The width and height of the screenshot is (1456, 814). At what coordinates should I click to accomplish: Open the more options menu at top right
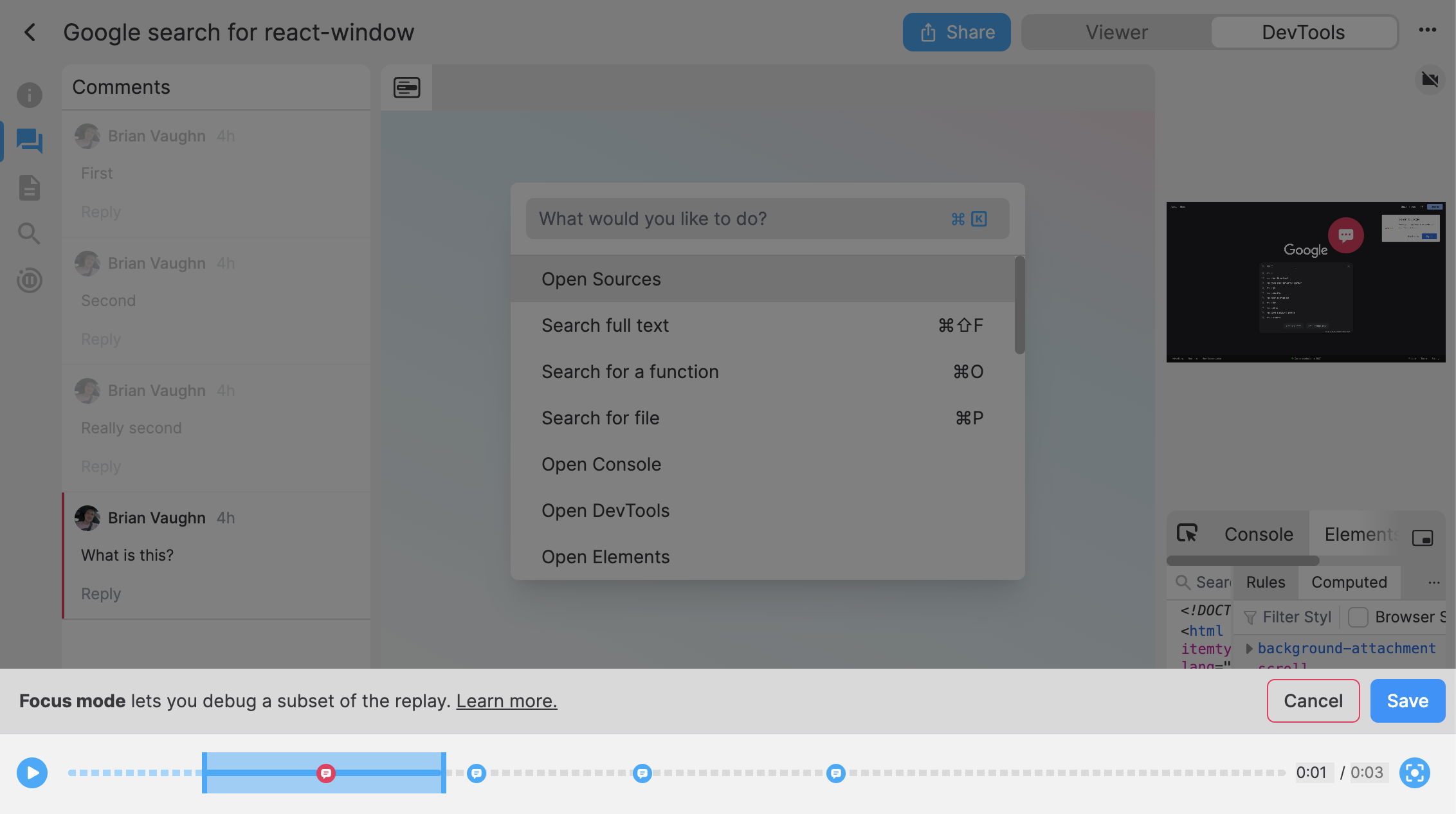pos(1428,30)
